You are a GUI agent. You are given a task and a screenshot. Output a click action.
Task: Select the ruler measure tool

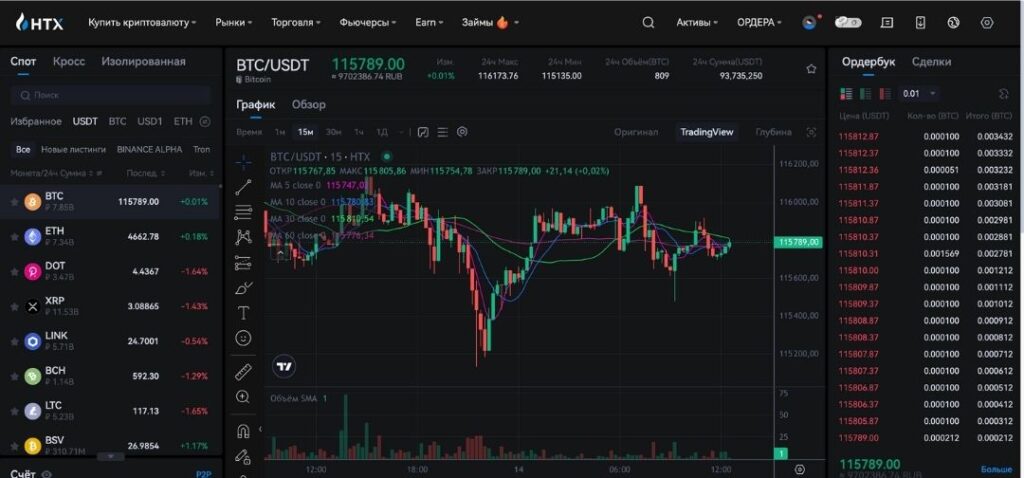pyautogui.click(x=243, y=372)
